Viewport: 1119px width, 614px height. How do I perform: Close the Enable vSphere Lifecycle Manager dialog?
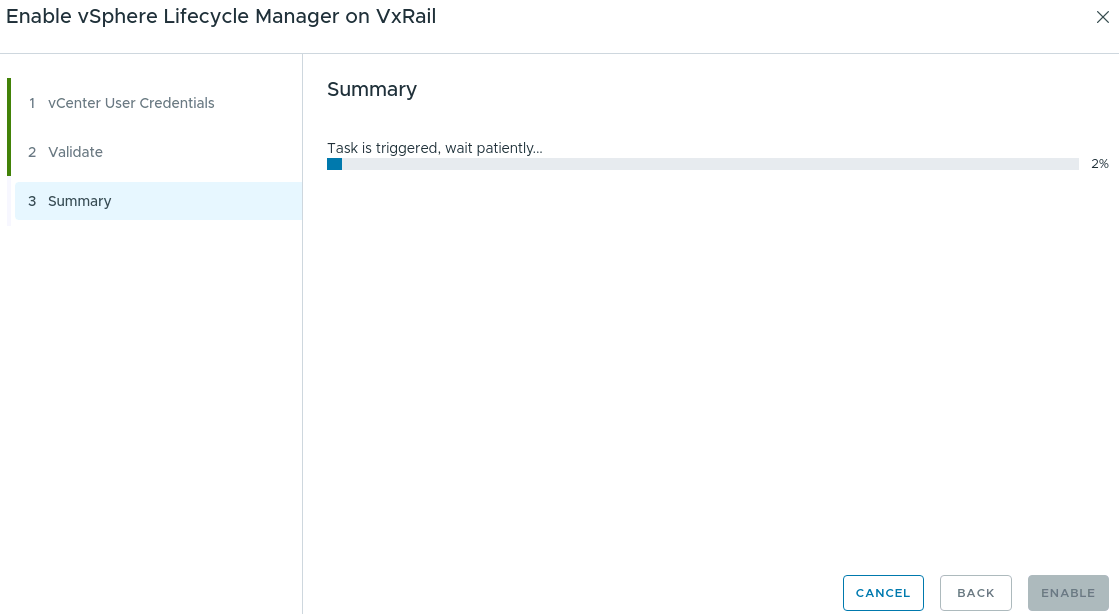coord(1103,17)
